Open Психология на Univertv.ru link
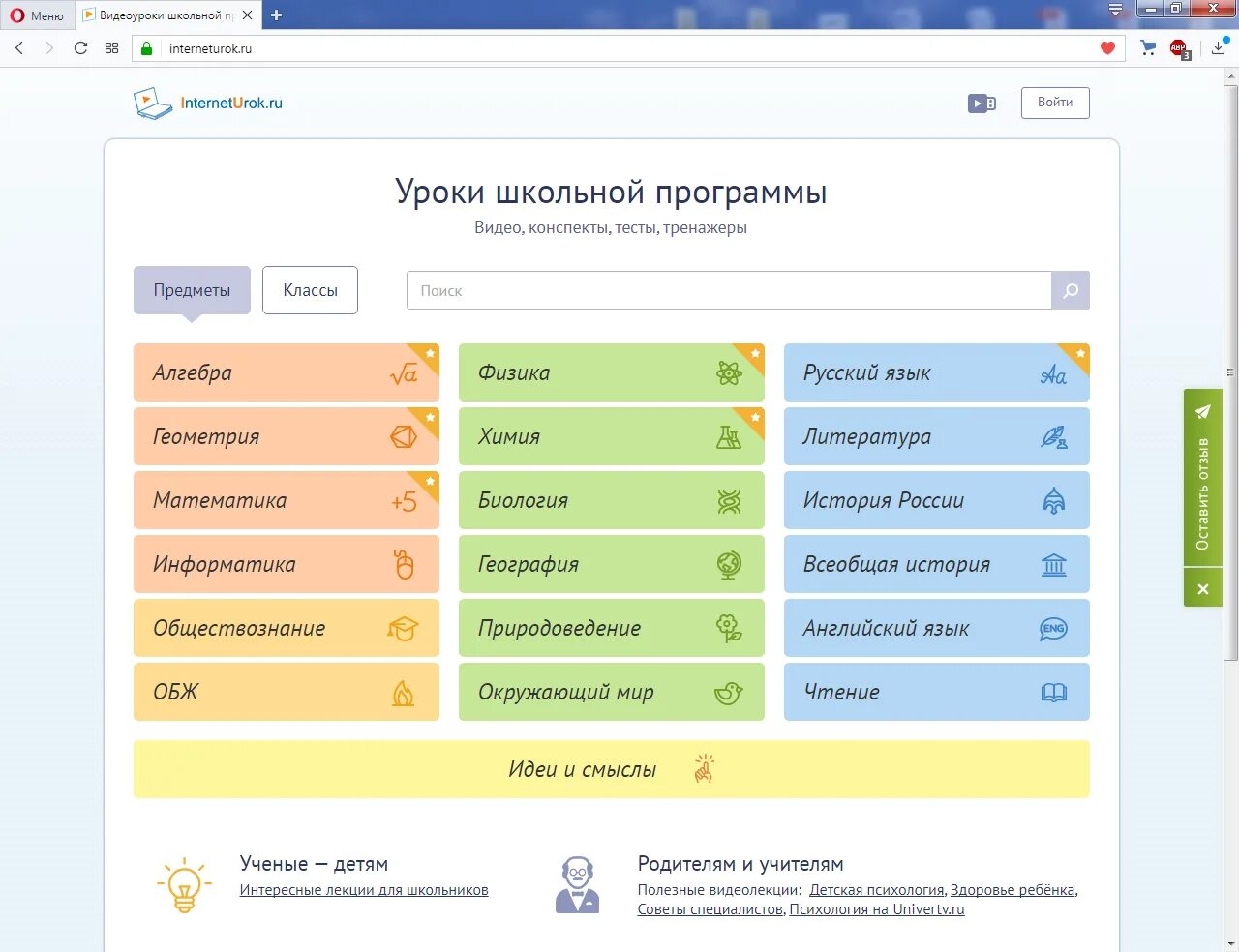The height and width of the screenshot is (952, 1239). point(877,909)
